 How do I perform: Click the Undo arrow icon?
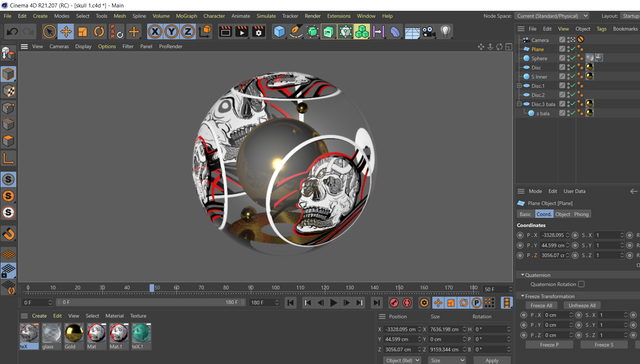click(12, 31)
